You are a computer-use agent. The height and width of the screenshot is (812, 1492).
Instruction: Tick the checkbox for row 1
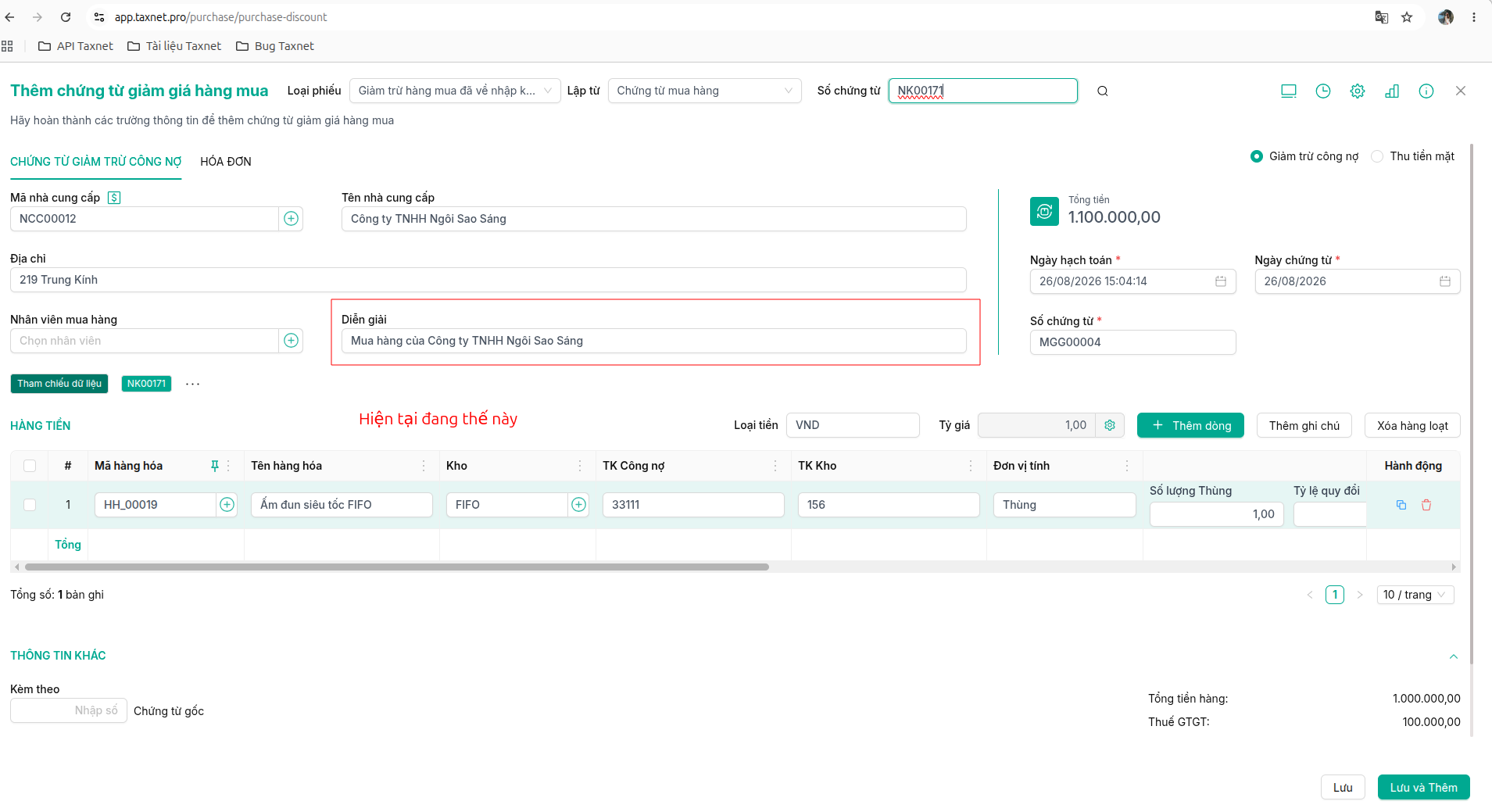coord(30,505)
